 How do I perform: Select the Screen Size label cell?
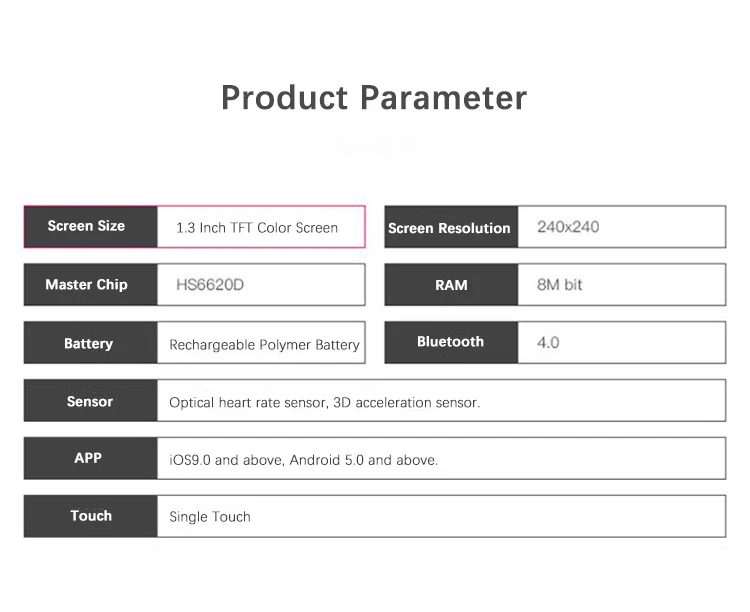(x=90, y=226)
